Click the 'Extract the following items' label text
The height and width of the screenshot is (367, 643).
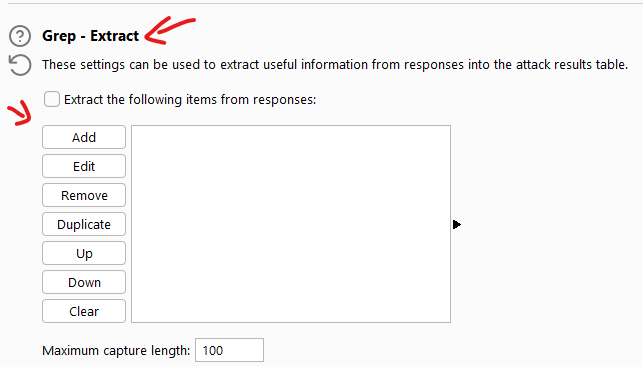[190, 100]
